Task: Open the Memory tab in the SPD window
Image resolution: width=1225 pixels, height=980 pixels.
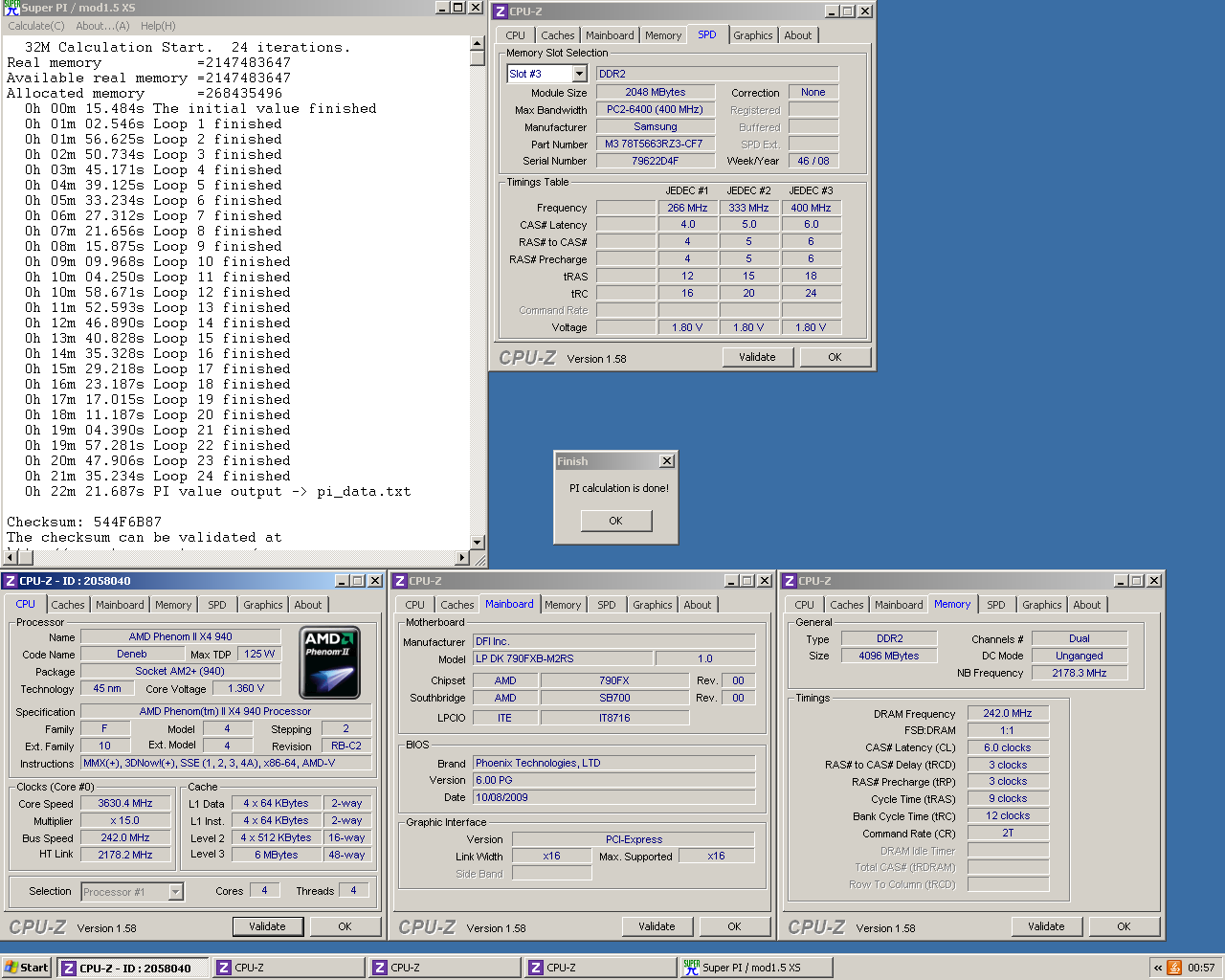Action: 663,35
